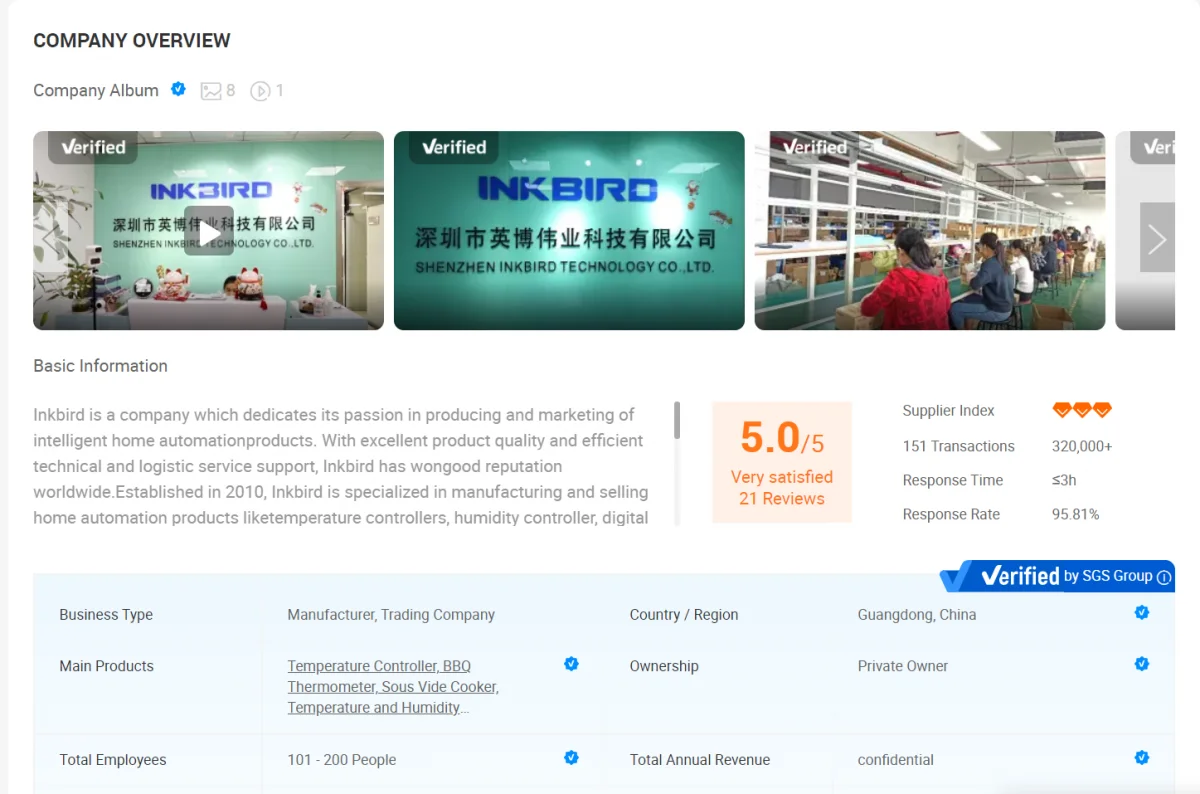This screenshot has width=1200, height=794.
Task: Open the Inkbird logo sign thumbnail
Action: click(569, 230)
